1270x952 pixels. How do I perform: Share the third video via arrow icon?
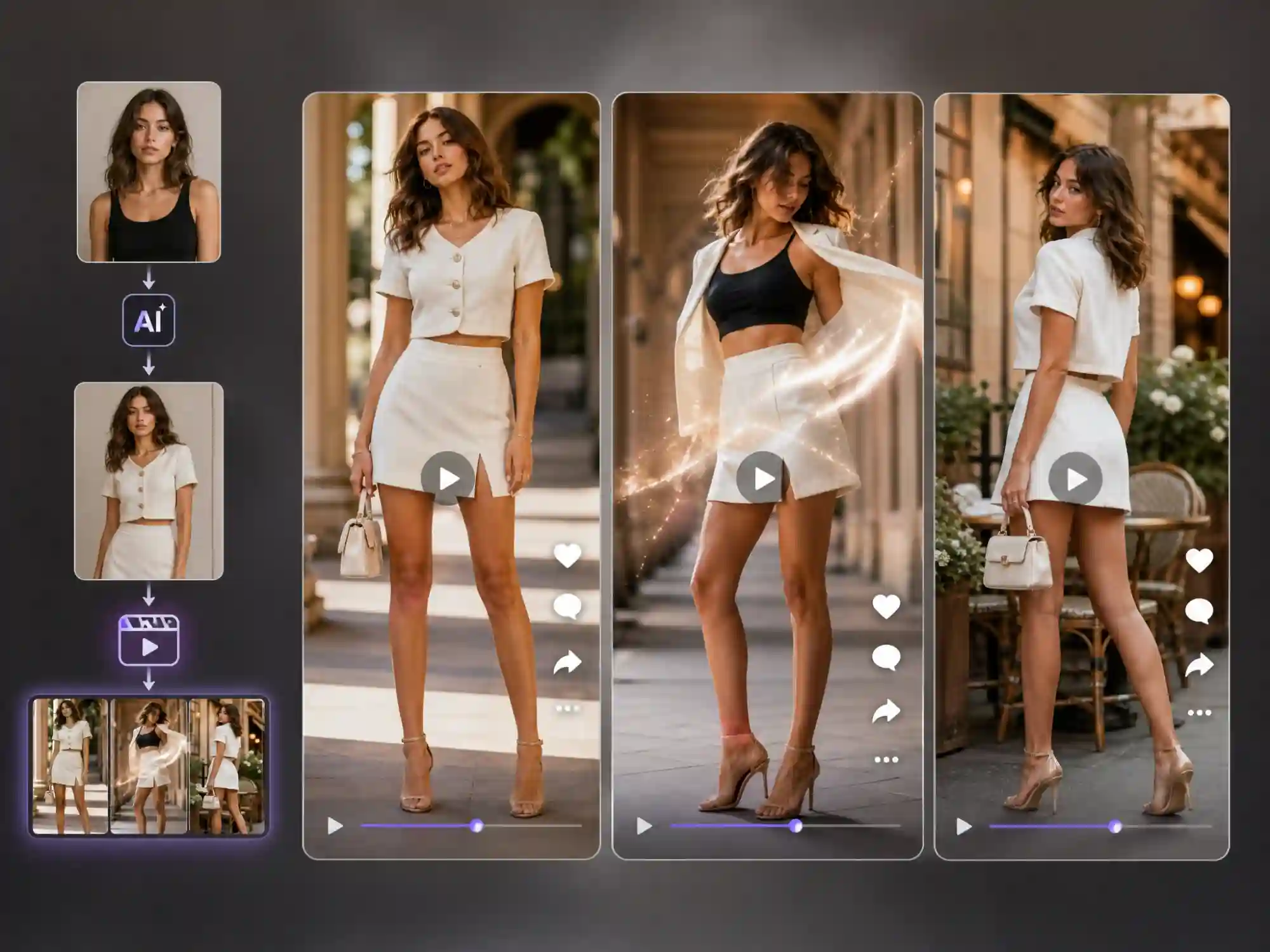pos(1200,665)
